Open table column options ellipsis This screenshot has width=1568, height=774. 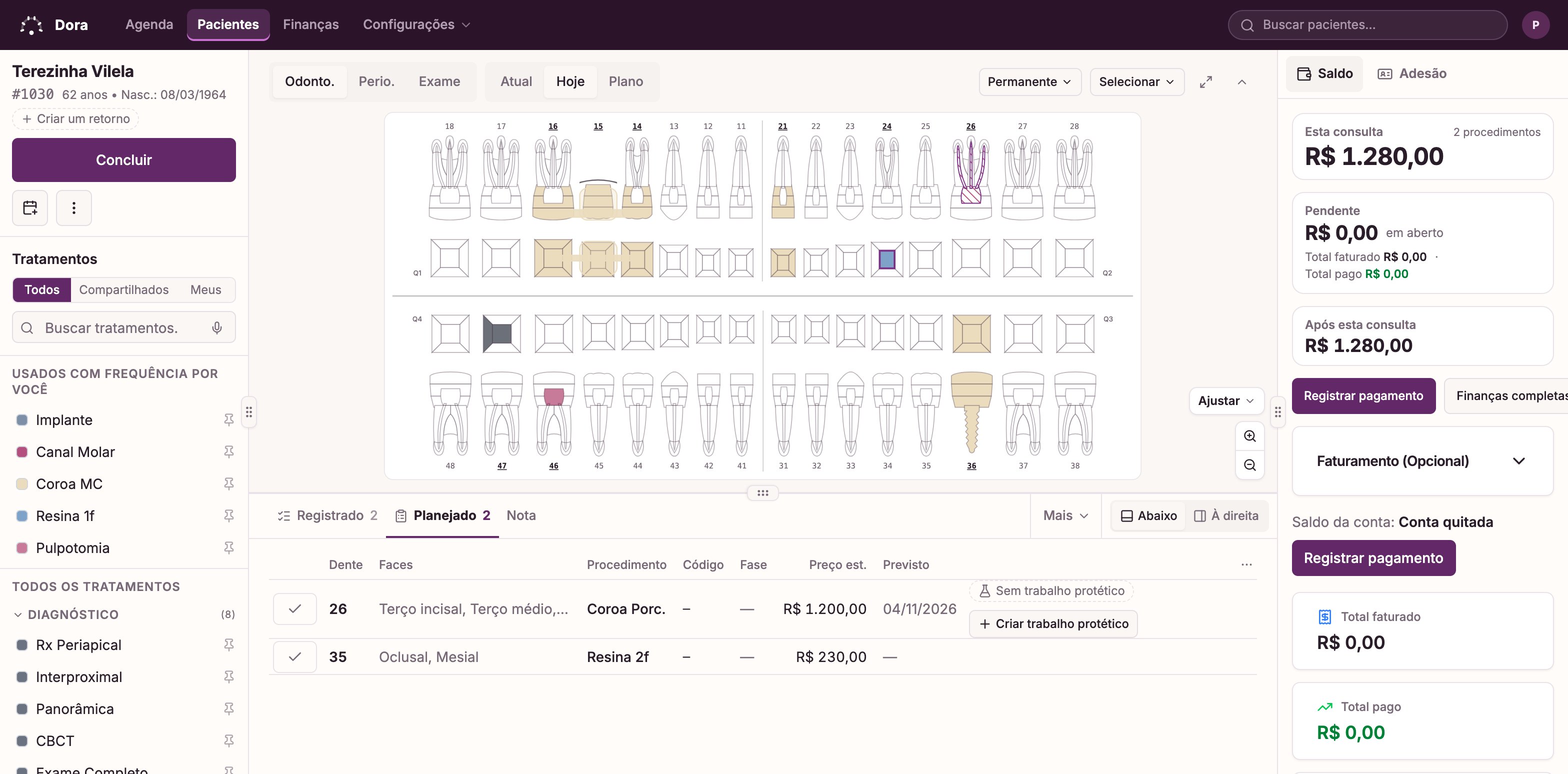(1246, 564)
